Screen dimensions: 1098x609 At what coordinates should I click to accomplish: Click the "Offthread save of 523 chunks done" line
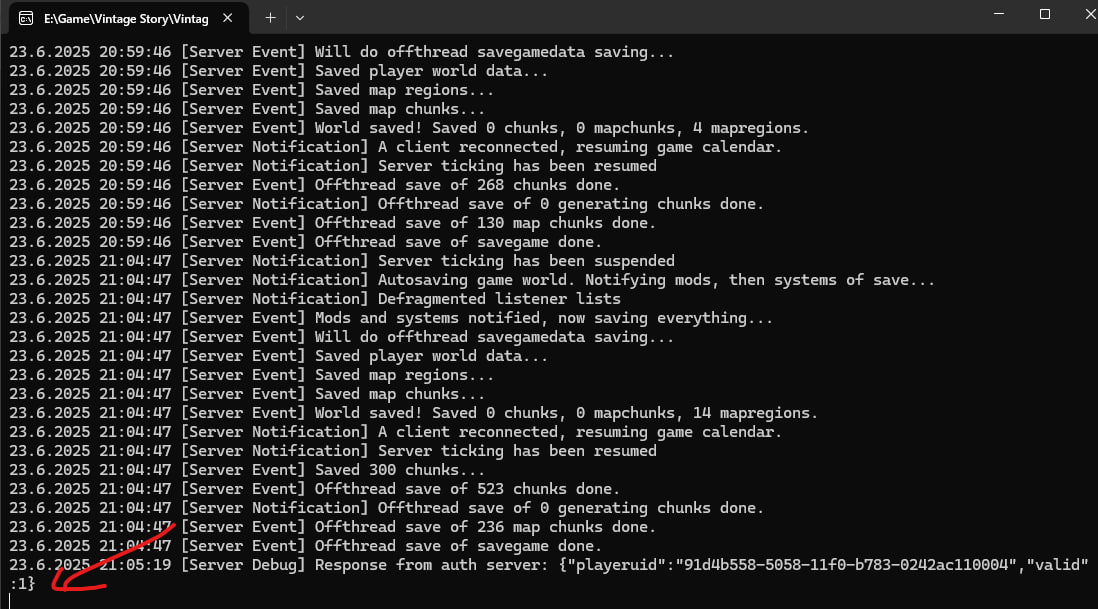click(467, 489)
